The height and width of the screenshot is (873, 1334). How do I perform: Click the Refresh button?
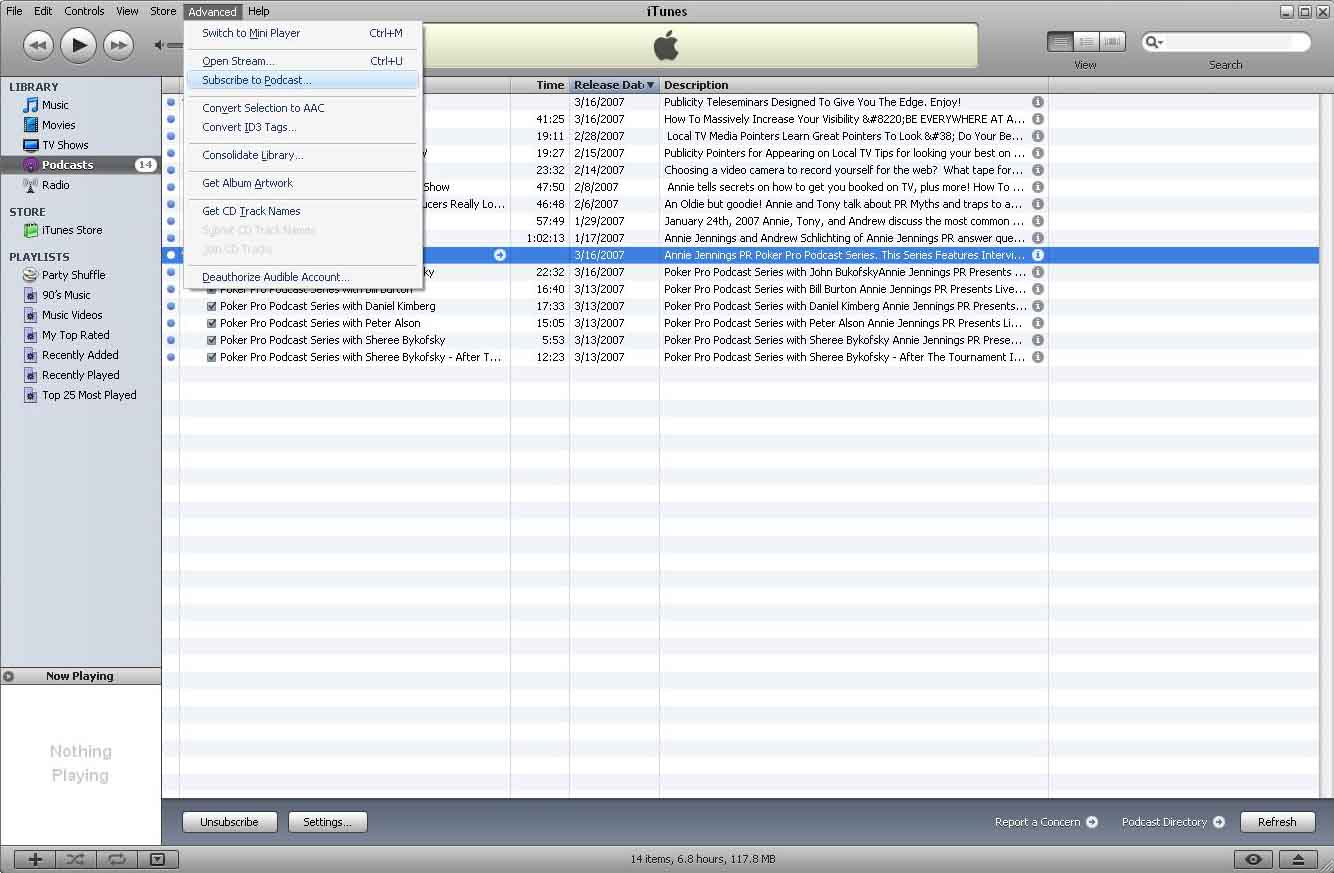pos(1277,822)
